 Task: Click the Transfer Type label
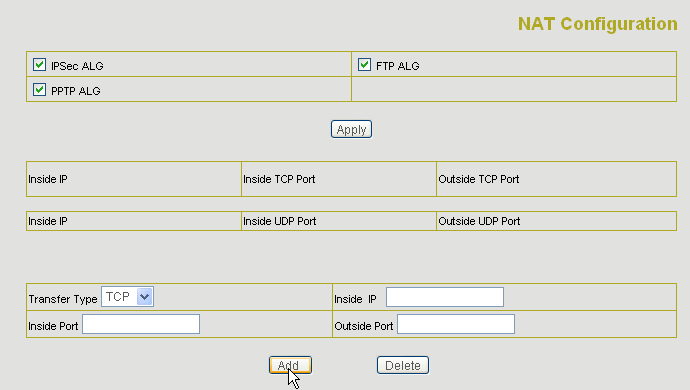tap(63, 299)
